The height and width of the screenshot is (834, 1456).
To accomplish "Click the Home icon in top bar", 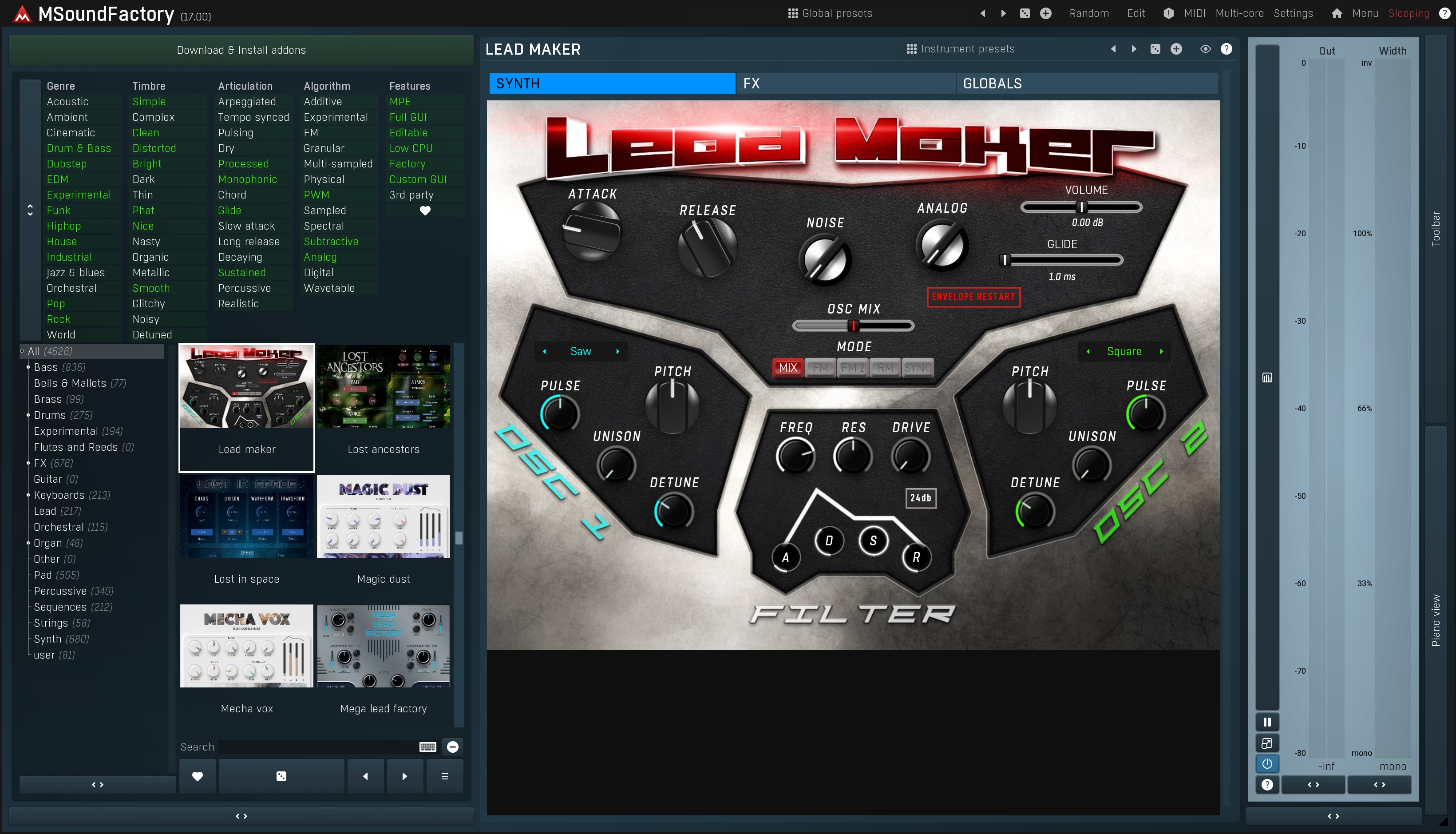I will click(1336, 13).
